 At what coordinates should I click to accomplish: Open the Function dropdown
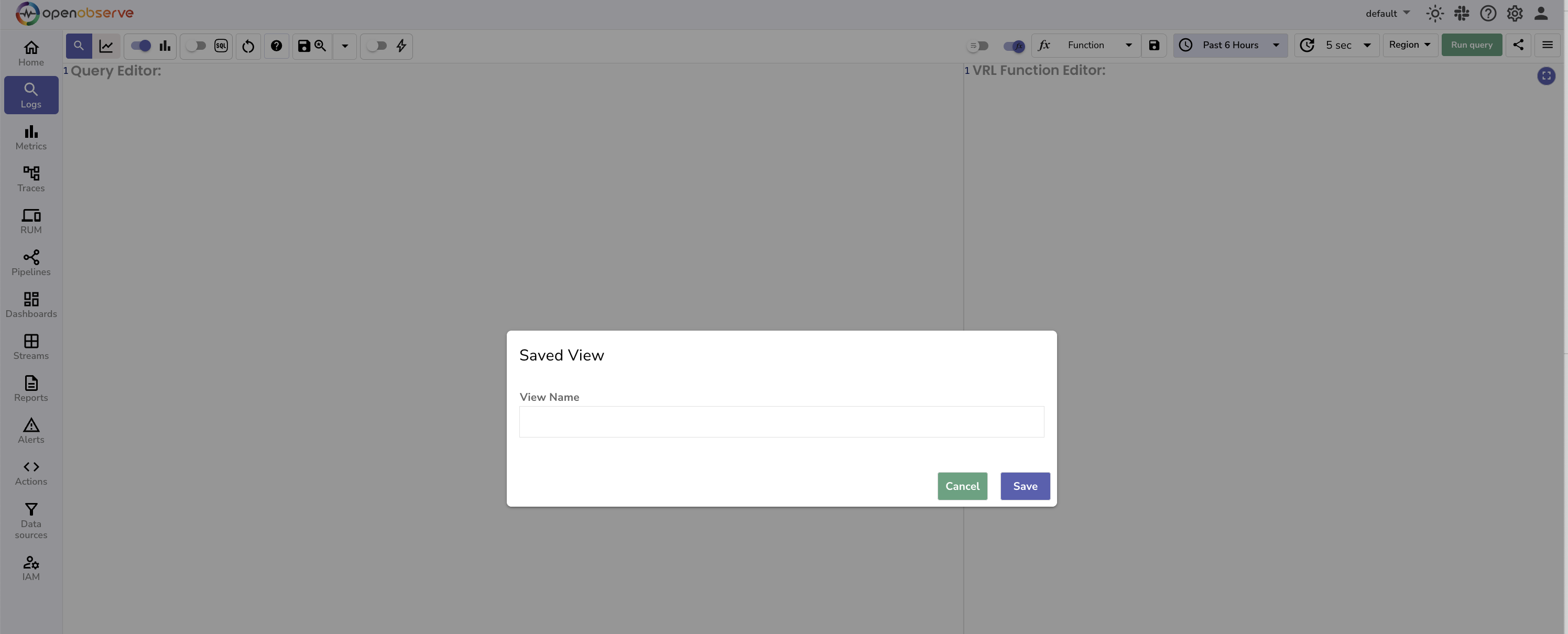pyautogui.click(x=1086, y=45)
